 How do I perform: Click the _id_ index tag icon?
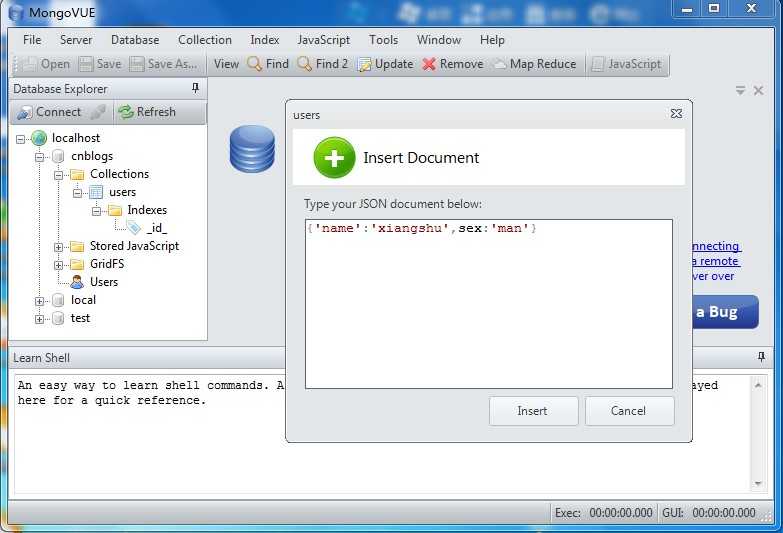[x=133, y=228]
